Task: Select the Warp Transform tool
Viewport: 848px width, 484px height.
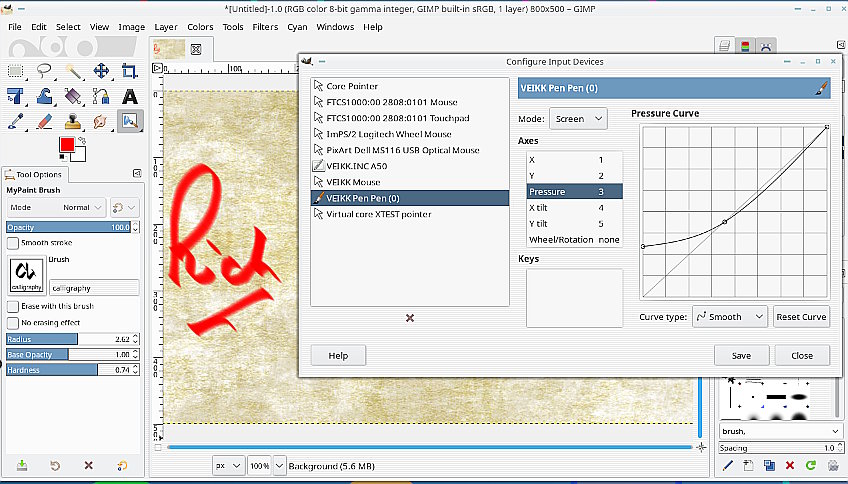Action: [44, 96]
